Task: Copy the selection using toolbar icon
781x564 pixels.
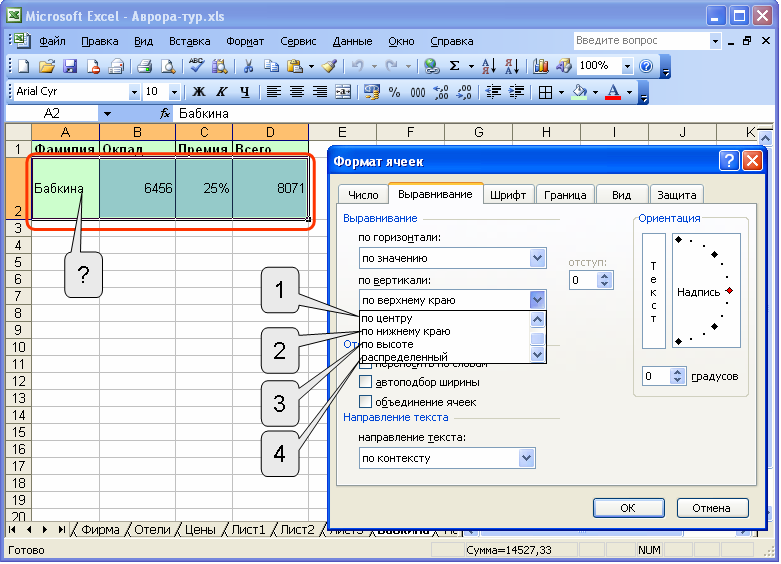Action: click(x=271, y=66)
